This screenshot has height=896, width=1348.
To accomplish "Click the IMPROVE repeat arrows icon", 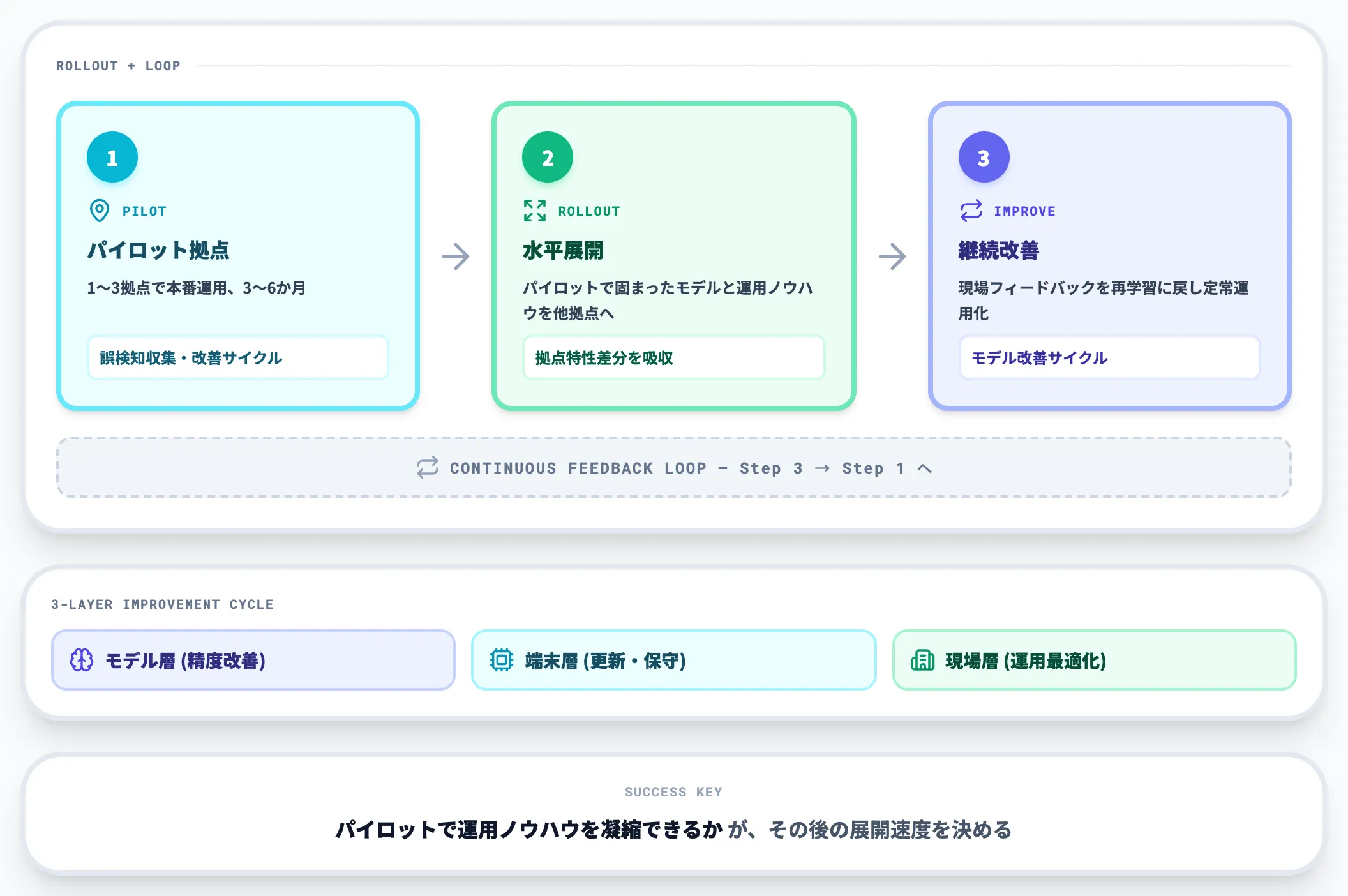I will click(971, 211).
